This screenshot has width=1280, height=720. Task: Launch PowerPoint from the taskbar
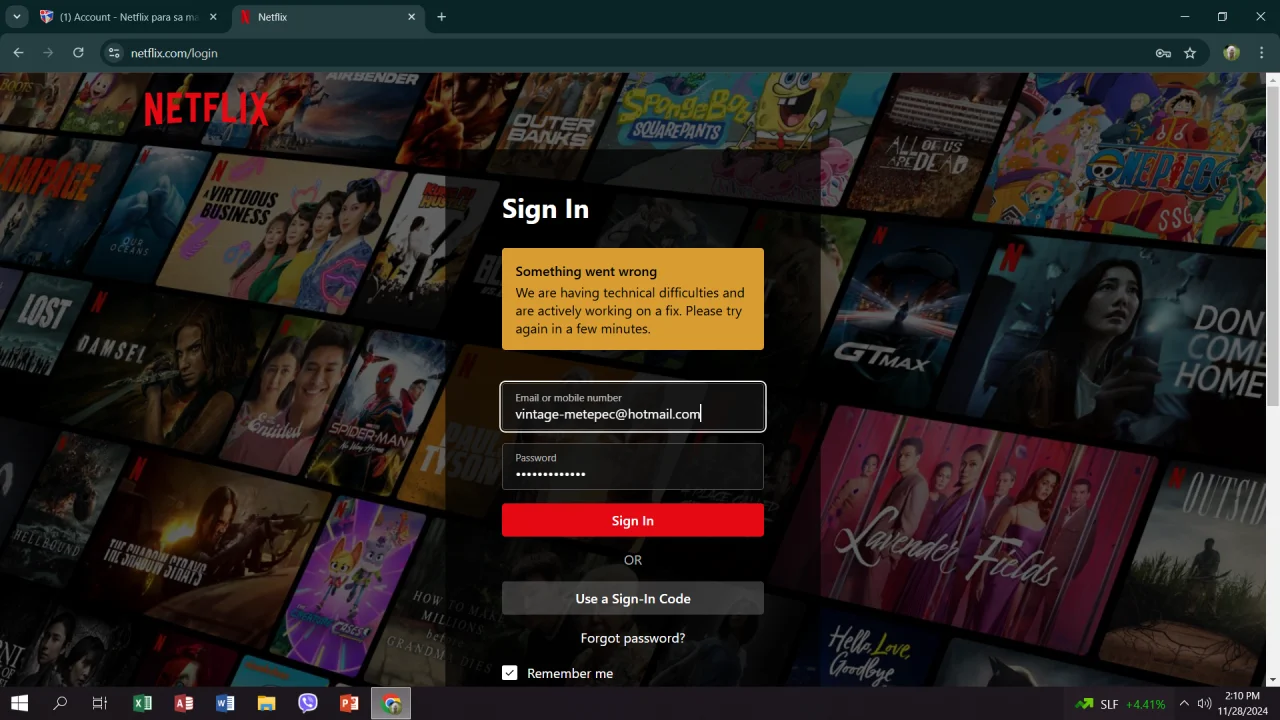pos(349,703)
